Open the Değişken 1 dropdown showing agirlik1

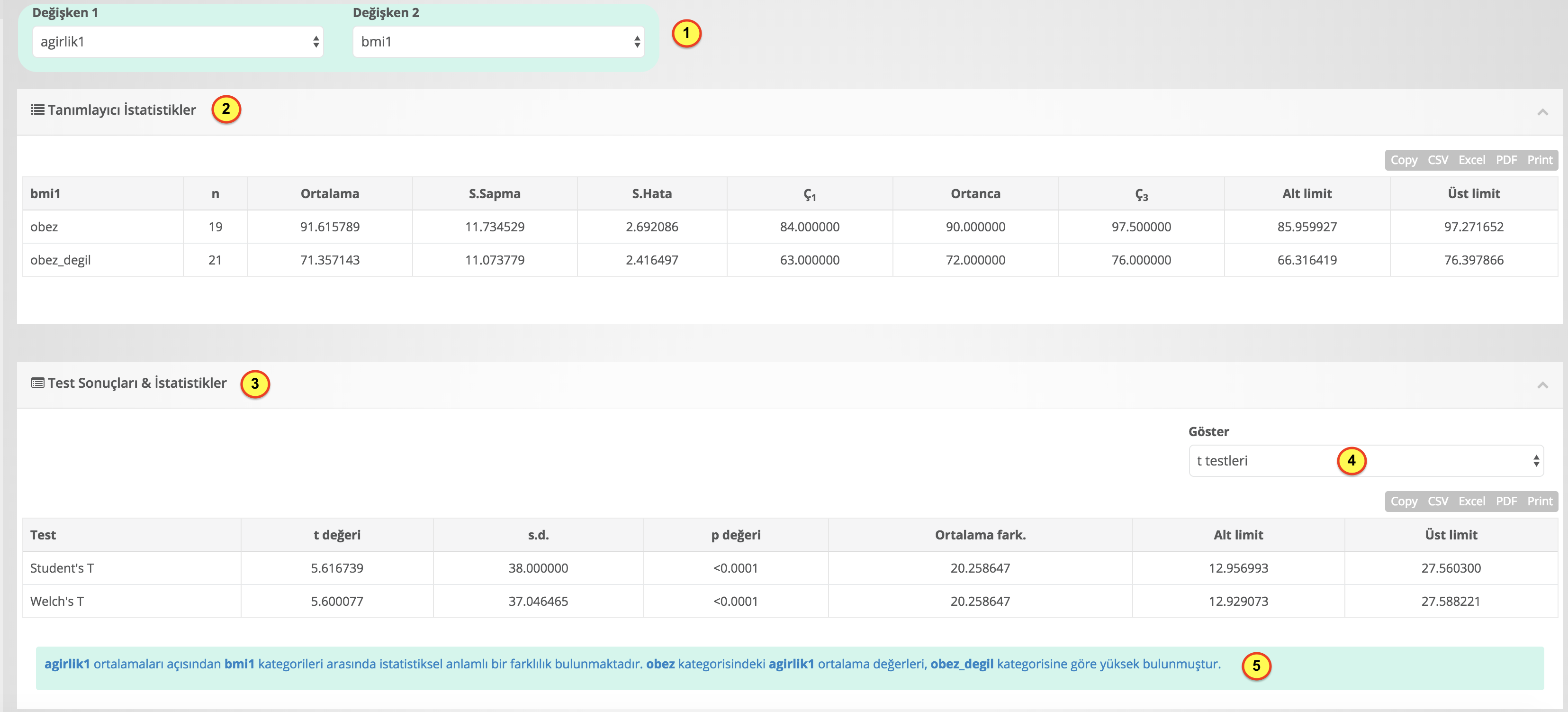click(x=178, y=41)
